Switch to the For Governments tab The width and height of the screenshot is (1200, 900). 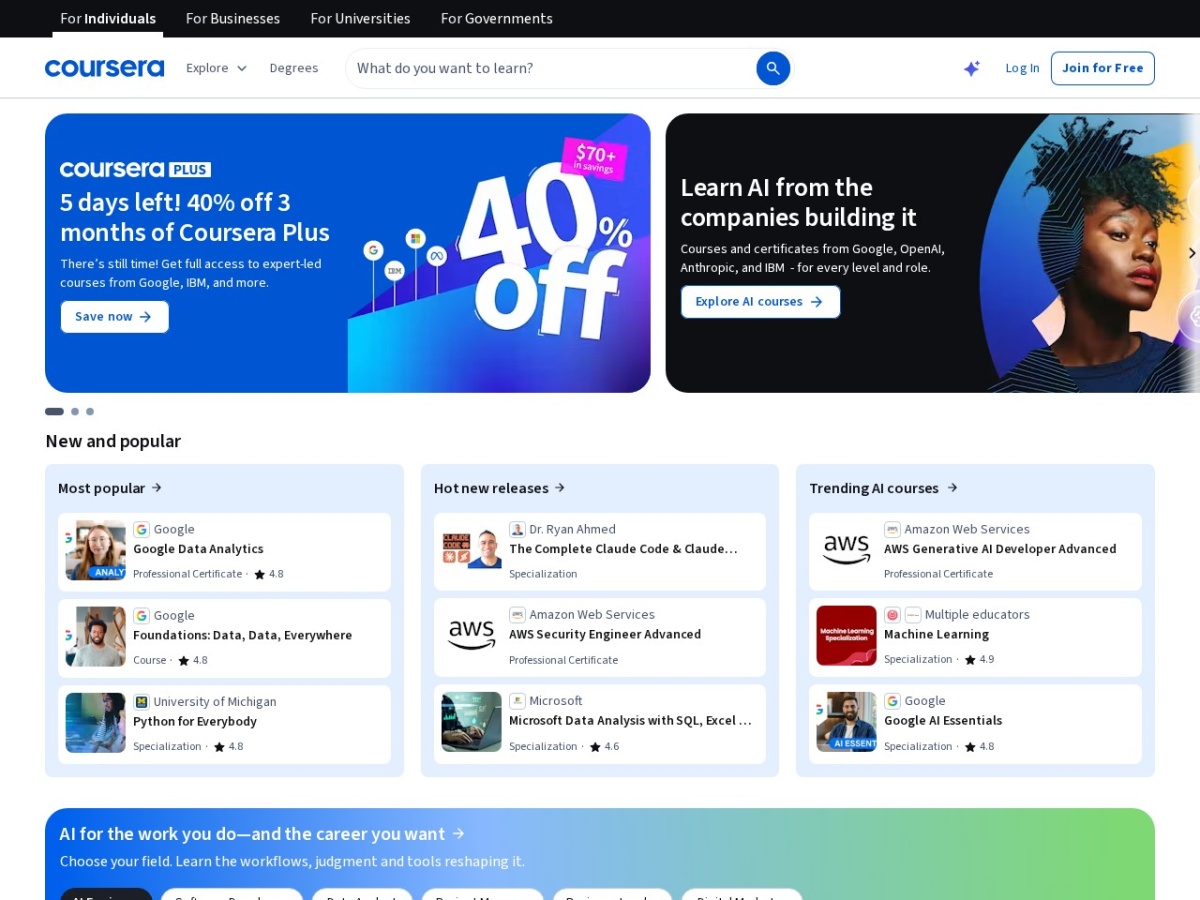[x=497, y=18]
